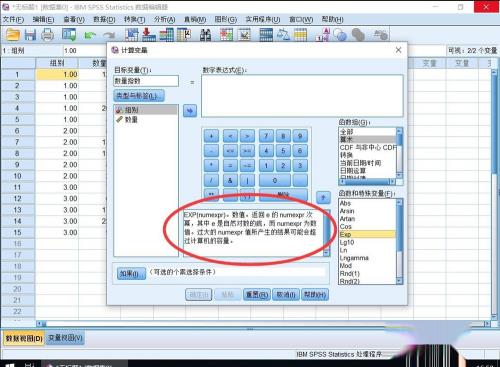Click the blue arrow to move variable into expression
500x367 pixels.
point(190,111)
